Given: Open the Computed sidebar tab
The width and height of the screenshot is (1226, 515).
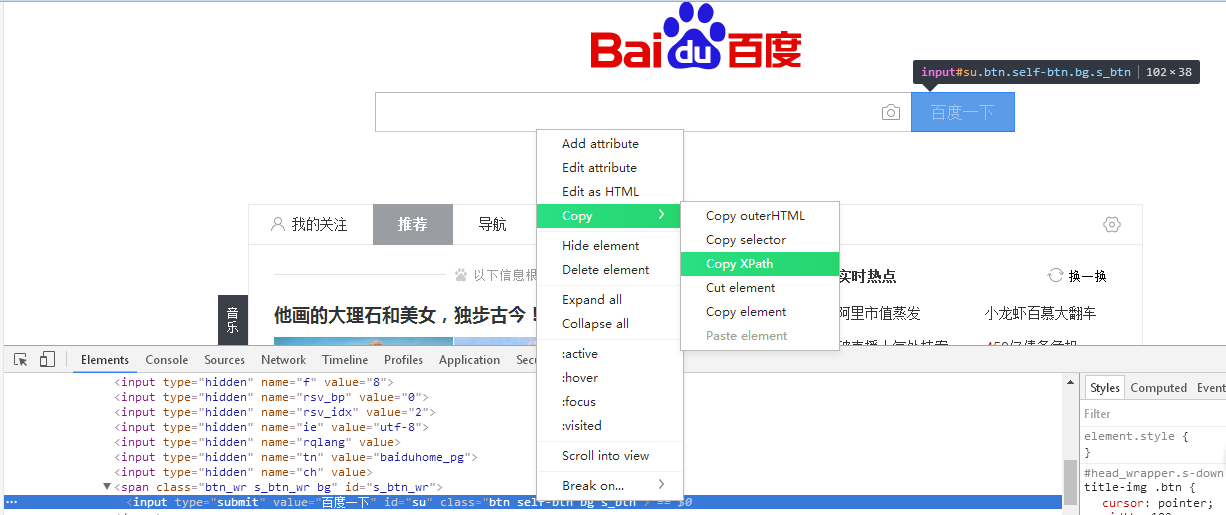Looking at the screenshot, I should (x=1159, y=388).
